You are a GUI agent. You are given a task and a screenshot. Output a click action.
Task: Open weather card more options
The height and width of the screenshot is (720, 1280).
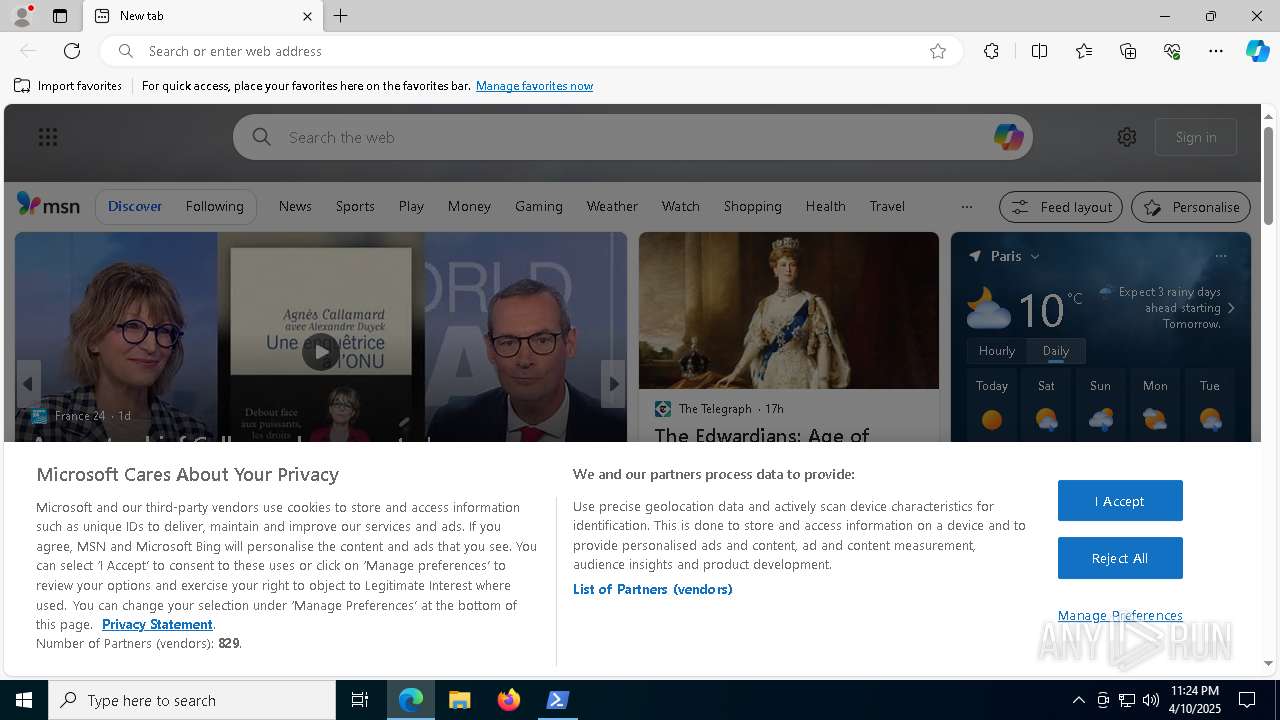point(1220,256)
